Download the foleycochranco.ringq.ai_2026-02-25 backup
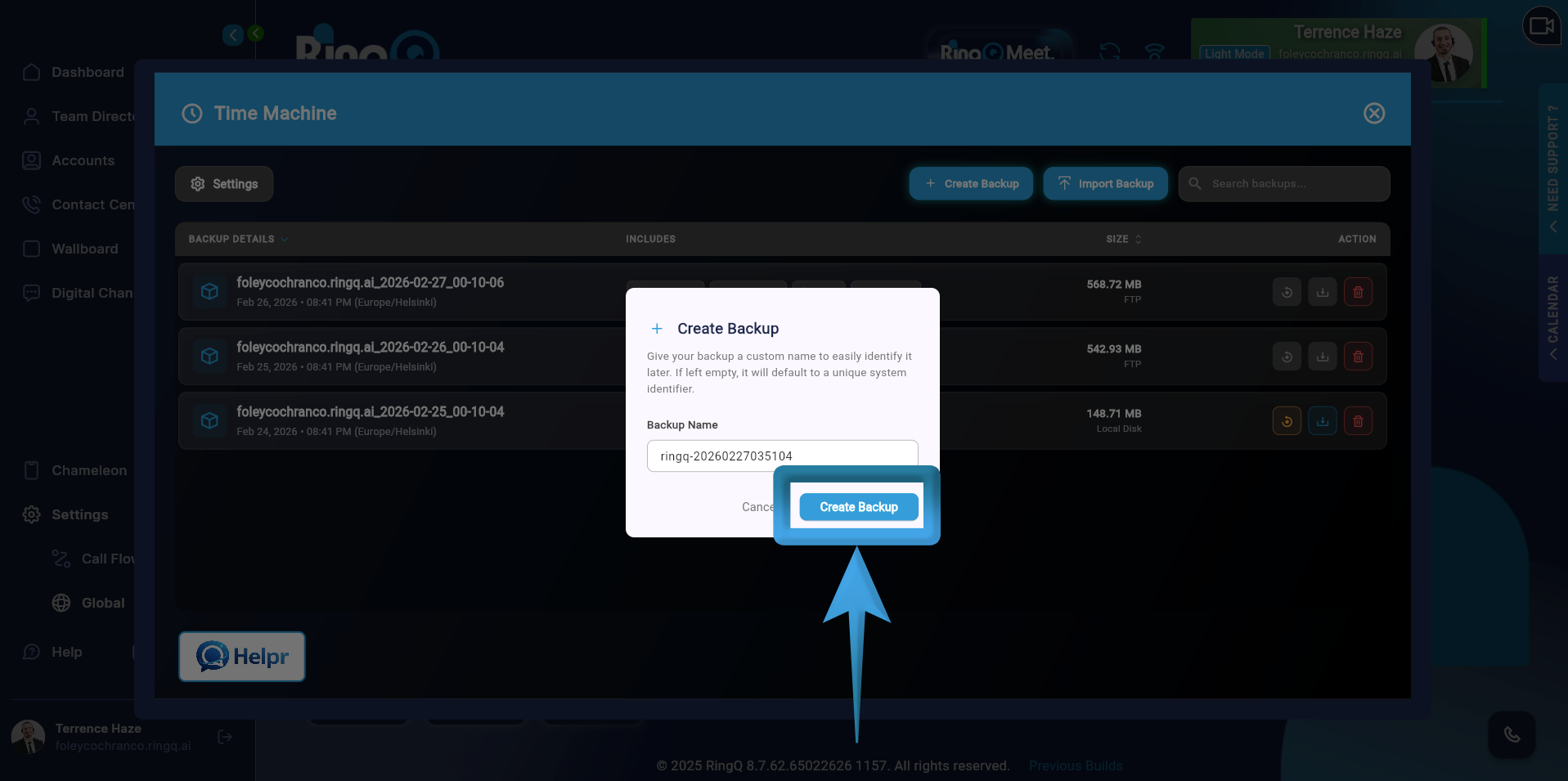The width and height of the screenshot is (1568, 781). pyautogui.click(x=1322, y=420)
